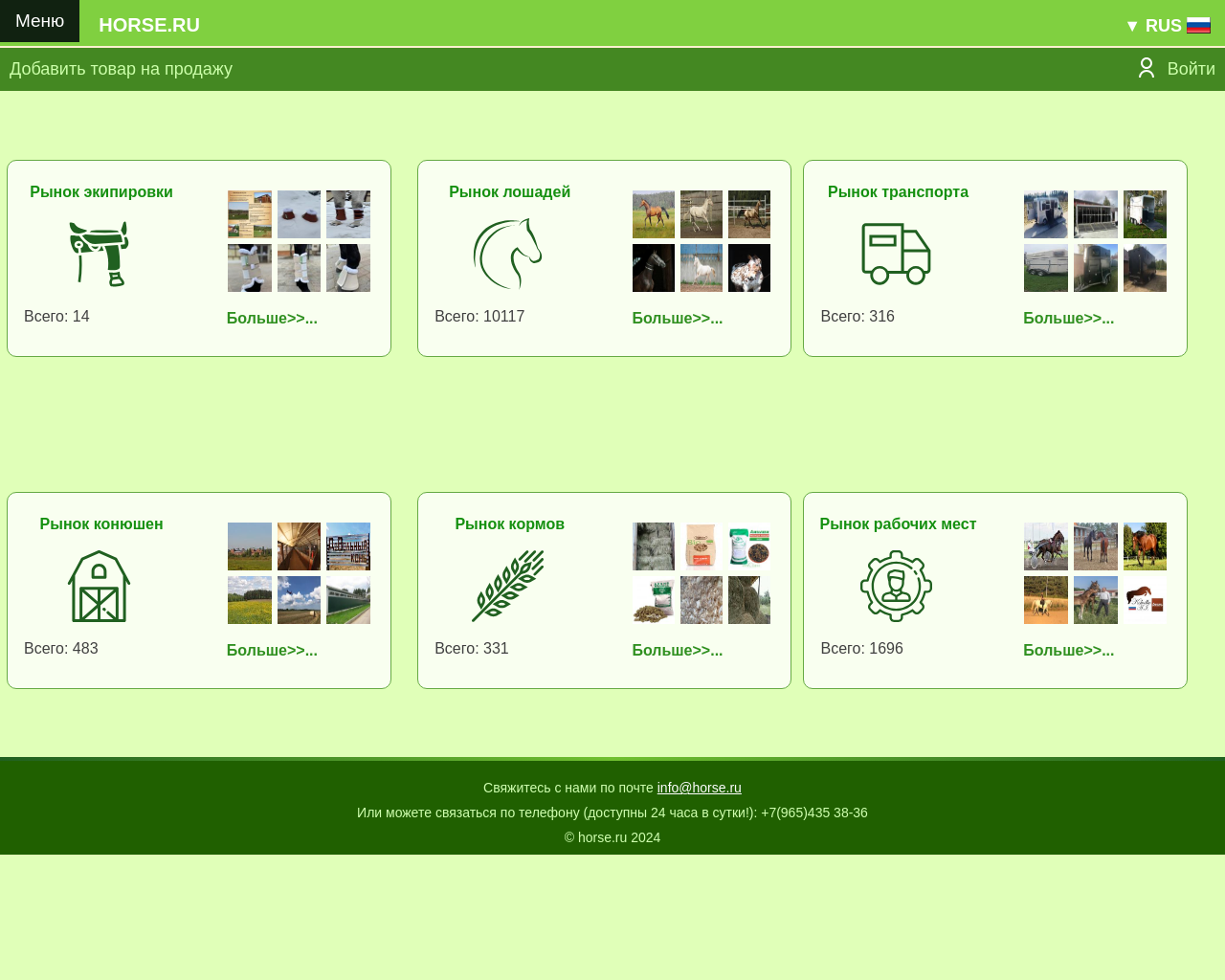
Task: Open Рынок транспорта heading
Action: [x=898, y=191]
